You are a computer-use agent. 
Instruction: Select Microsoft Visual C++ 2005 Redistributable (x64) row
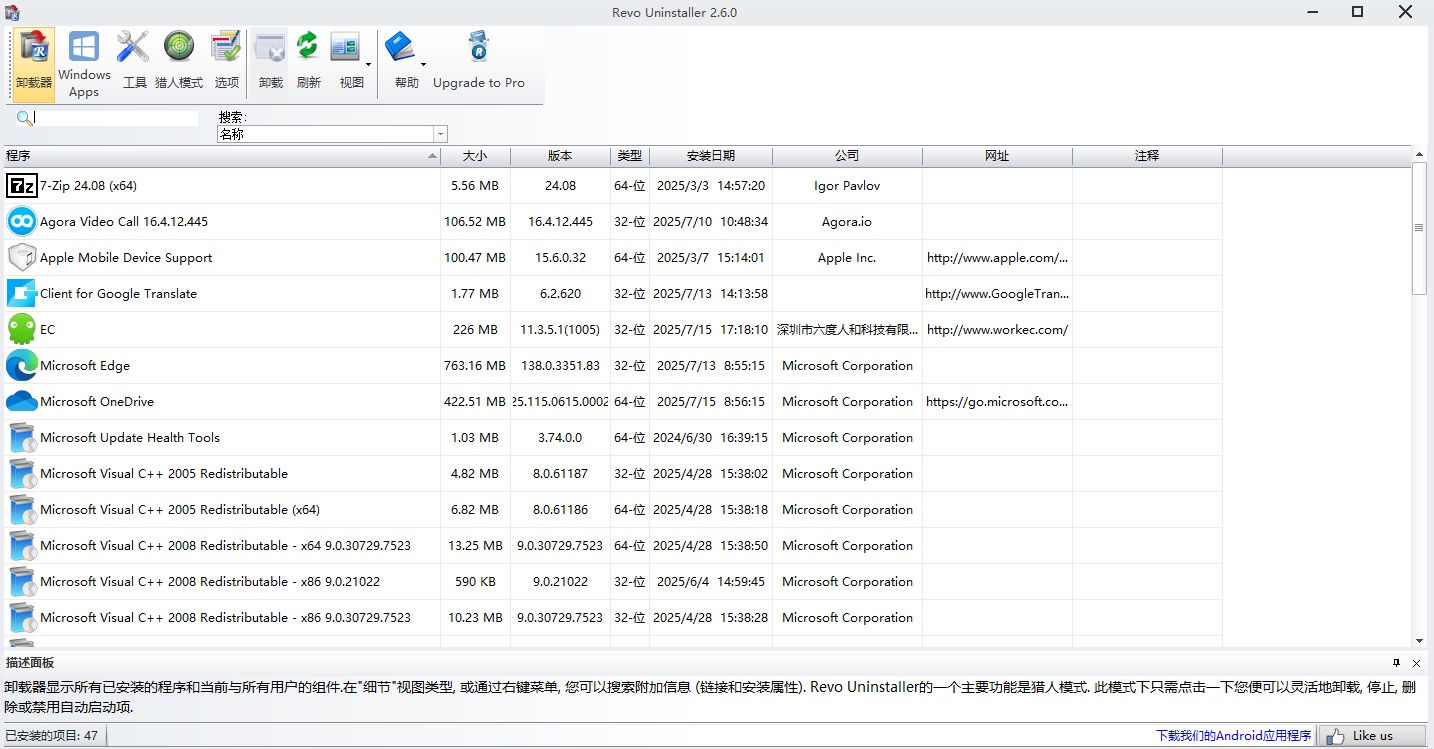click(x=611, y=510)
